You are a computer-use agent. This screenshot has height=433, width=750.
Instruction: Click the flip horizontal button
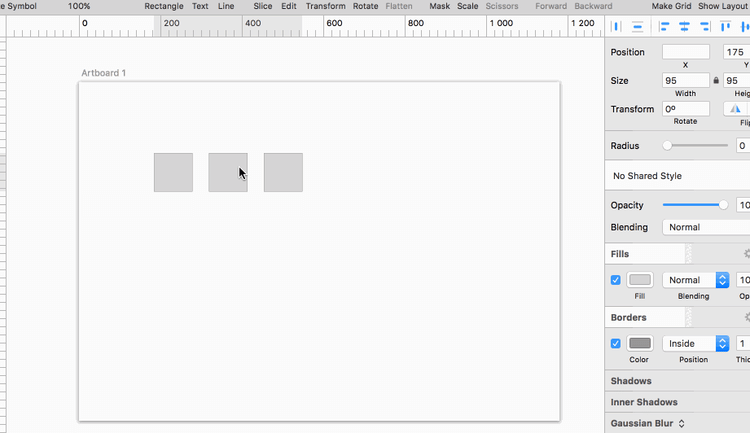(736, 109)
